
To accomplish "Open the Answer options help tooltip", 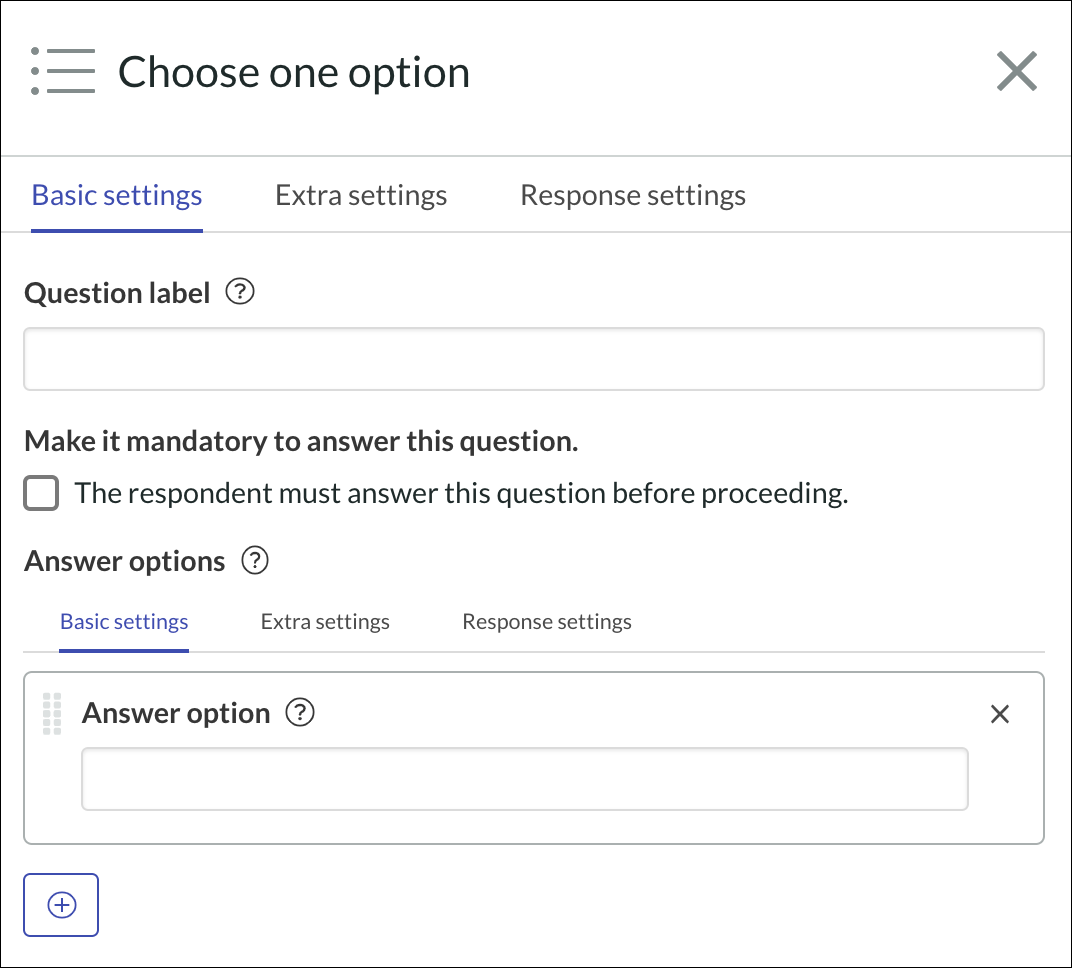I will [x=255, y=560].
